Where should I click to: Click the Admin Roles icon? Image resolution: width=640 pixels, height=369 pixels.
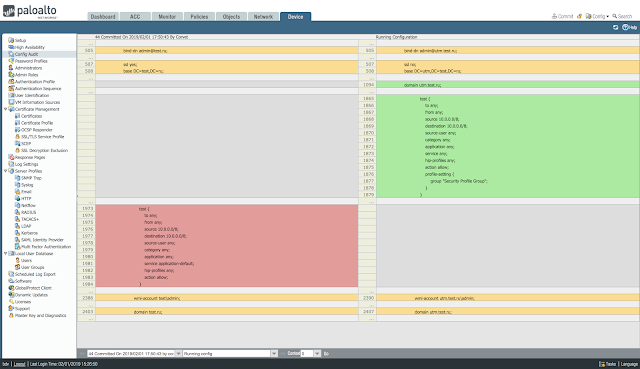click(11, 75)
